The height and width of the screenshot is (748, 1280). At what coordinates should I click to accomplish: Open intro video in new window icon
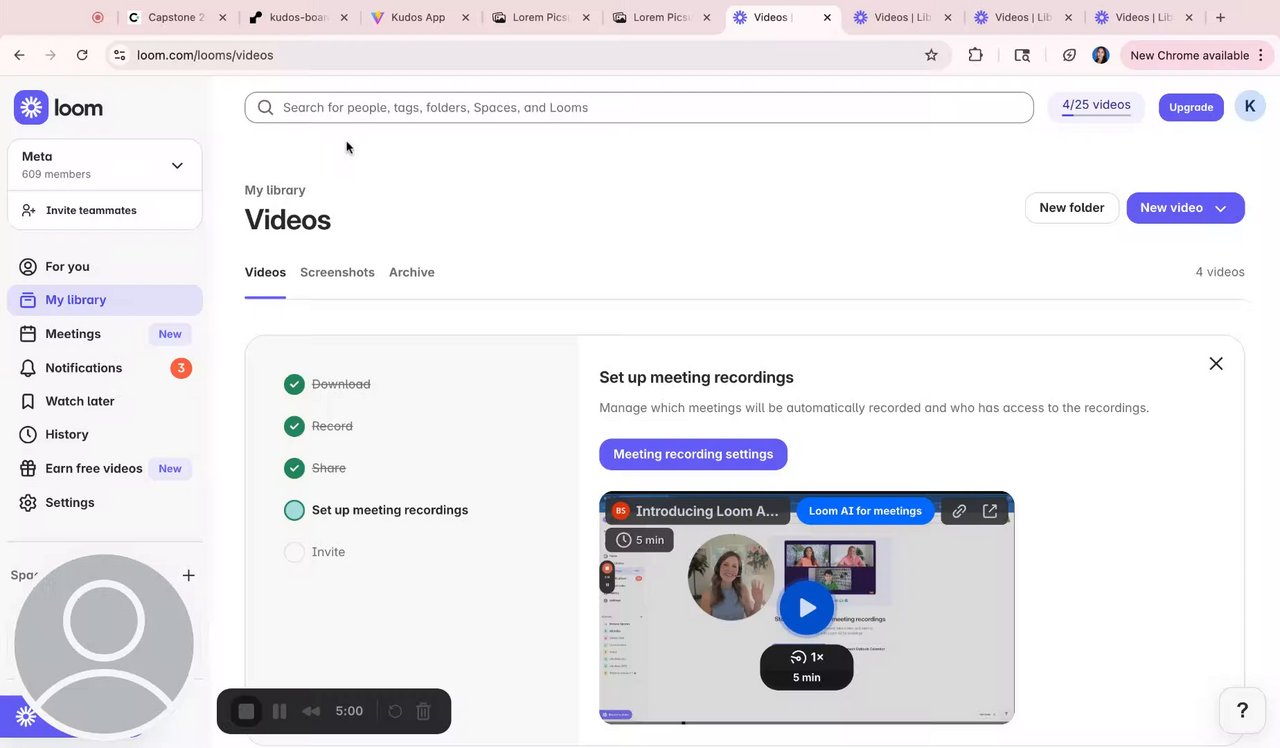[x=990, y=511]
